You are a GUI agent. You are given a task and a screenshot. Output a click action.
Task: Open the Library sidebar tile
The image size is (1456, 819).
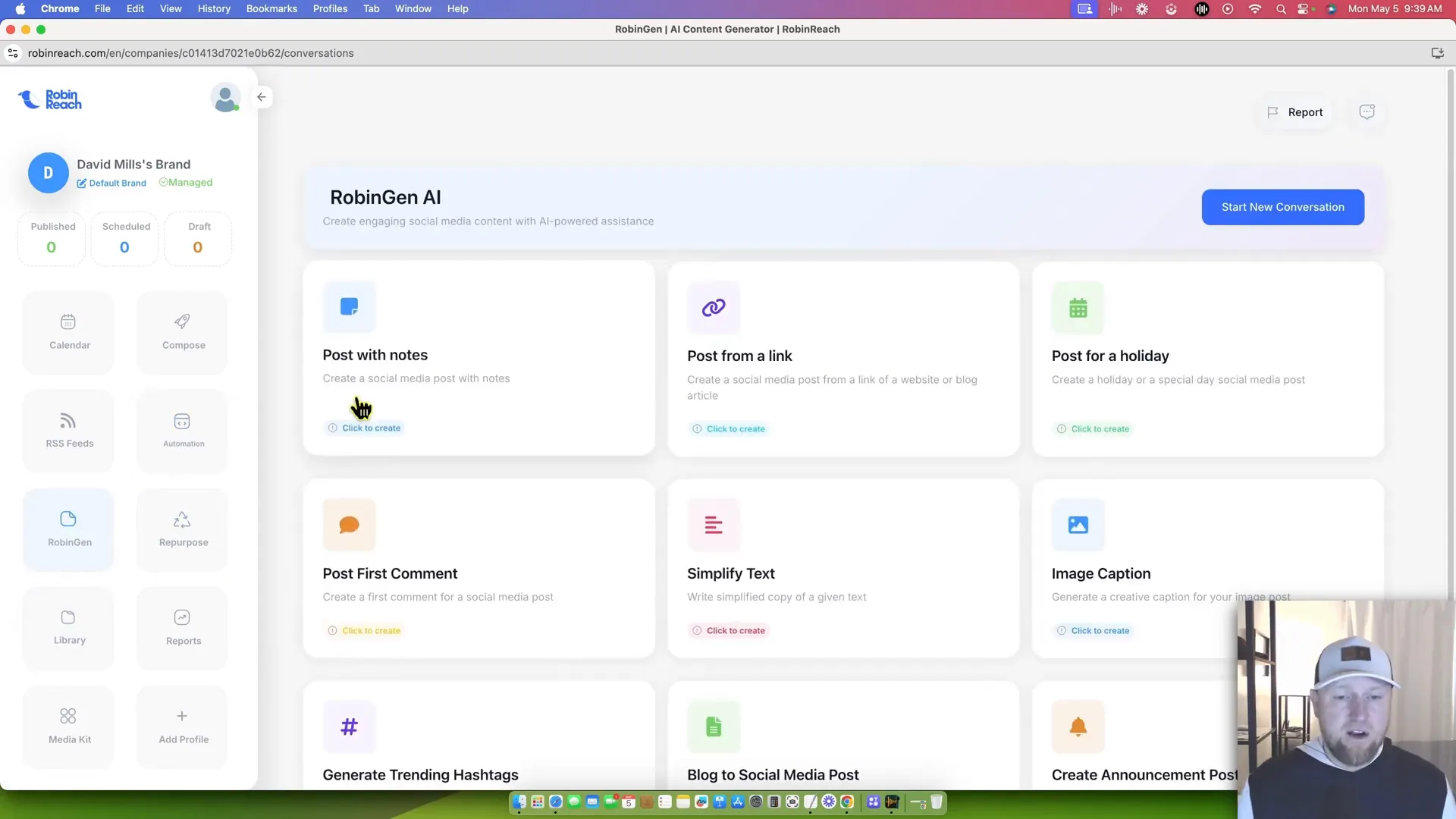pos(69,628)
